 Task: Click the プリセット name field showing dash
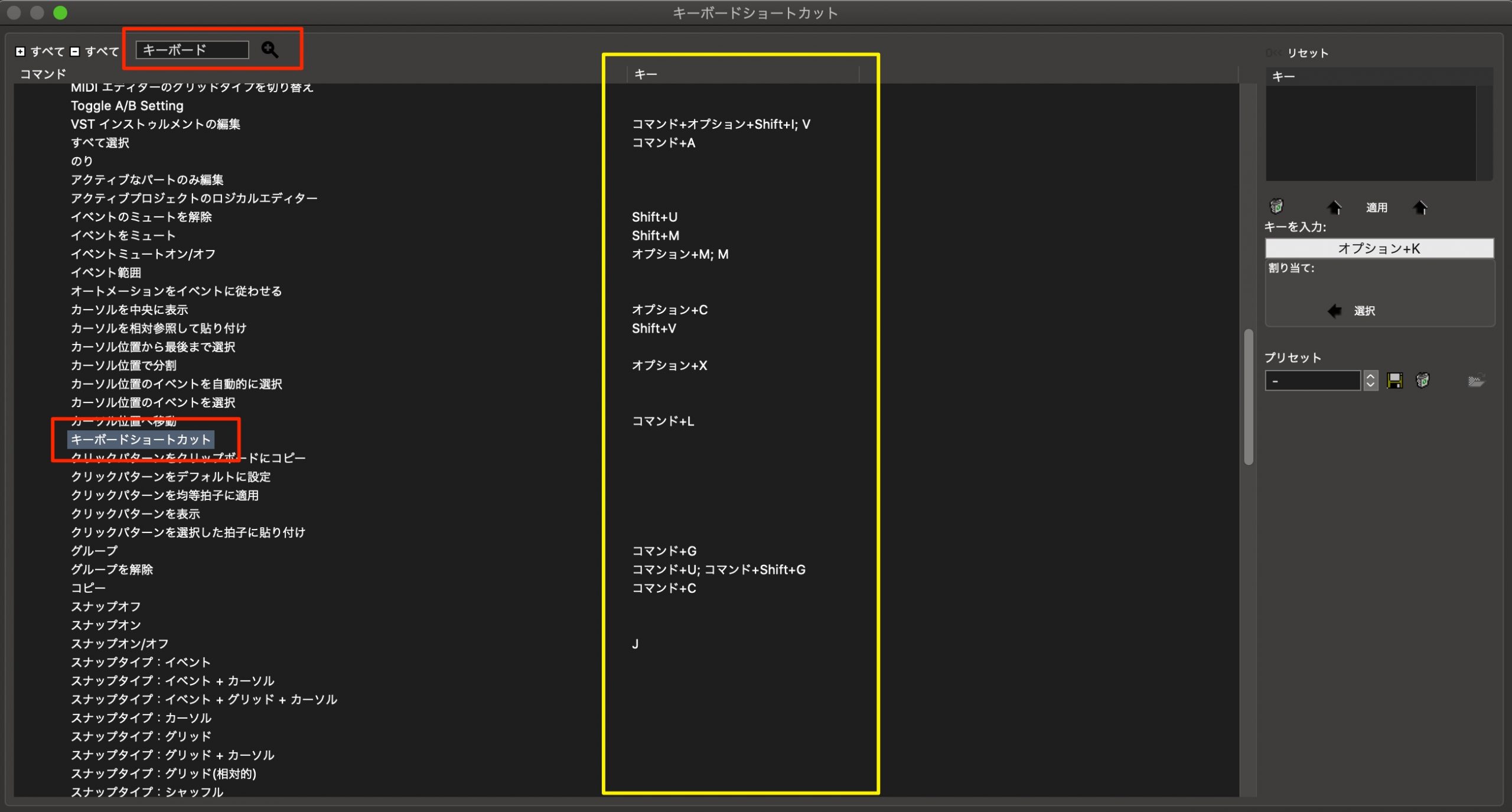tap(1312, 381)
